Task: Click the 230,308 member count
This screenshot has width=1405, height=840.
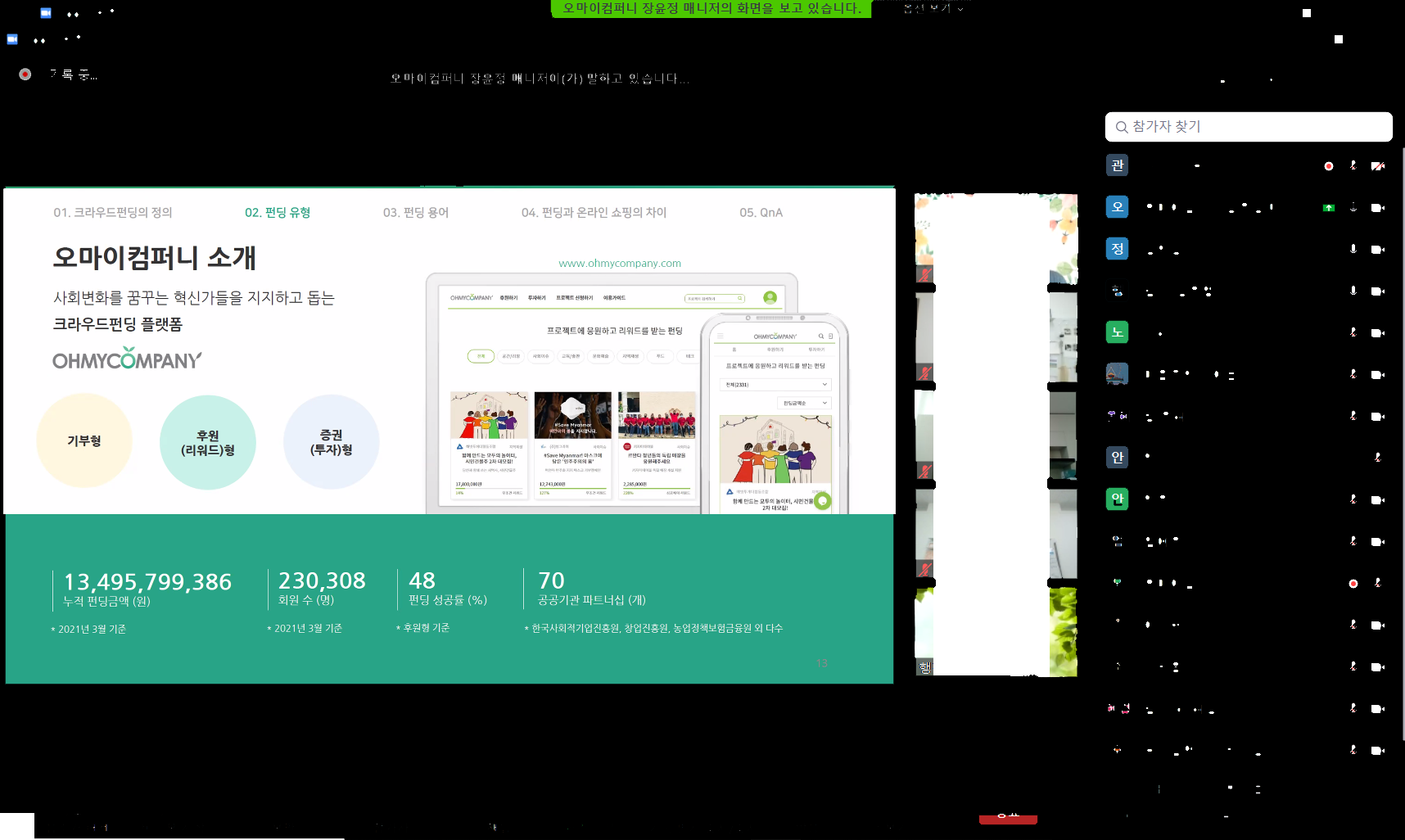Action: (322, 580)
